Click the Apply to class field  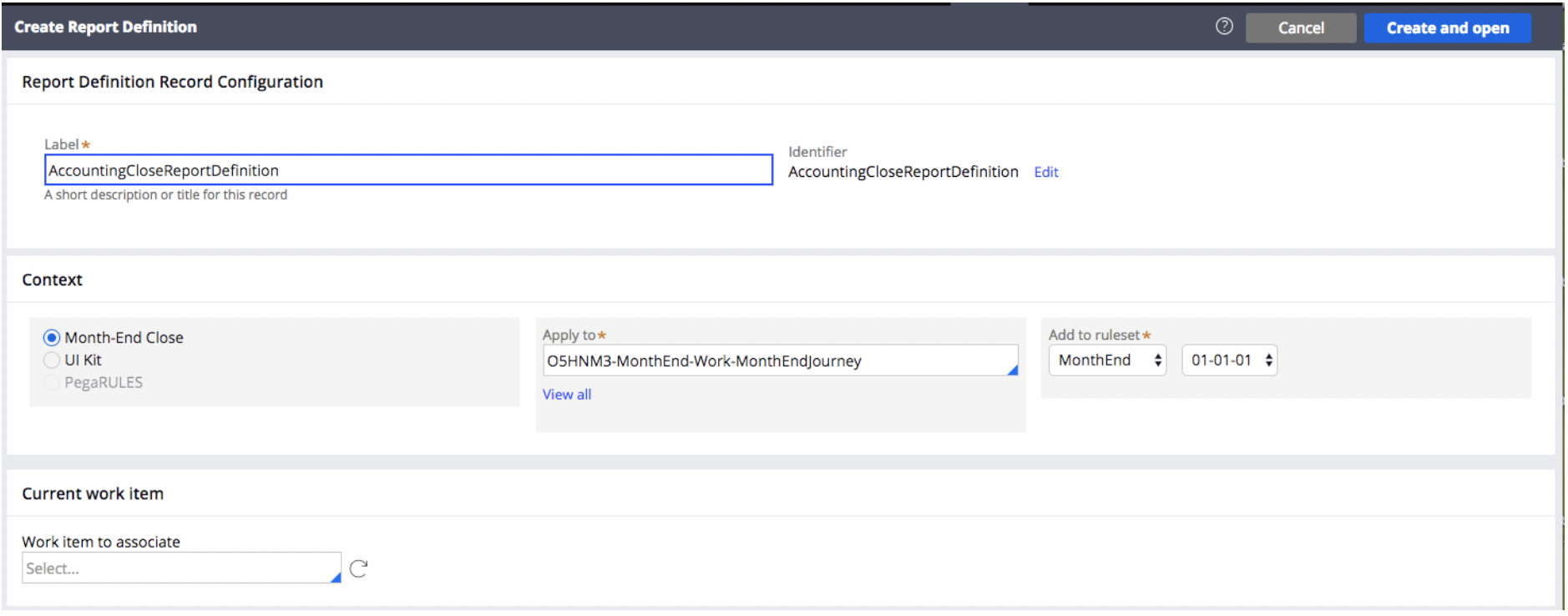tap(781, 361)
